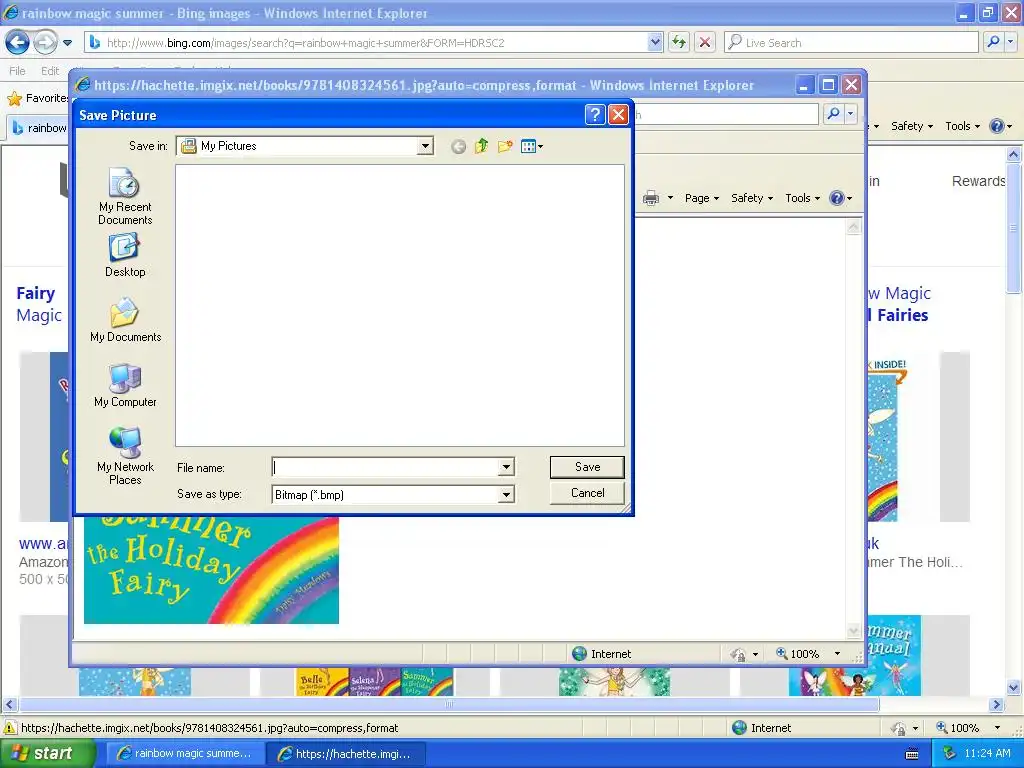The image size is (1024, 768).
Task: Click the File name text field
Action: click(x=385, y=467)
